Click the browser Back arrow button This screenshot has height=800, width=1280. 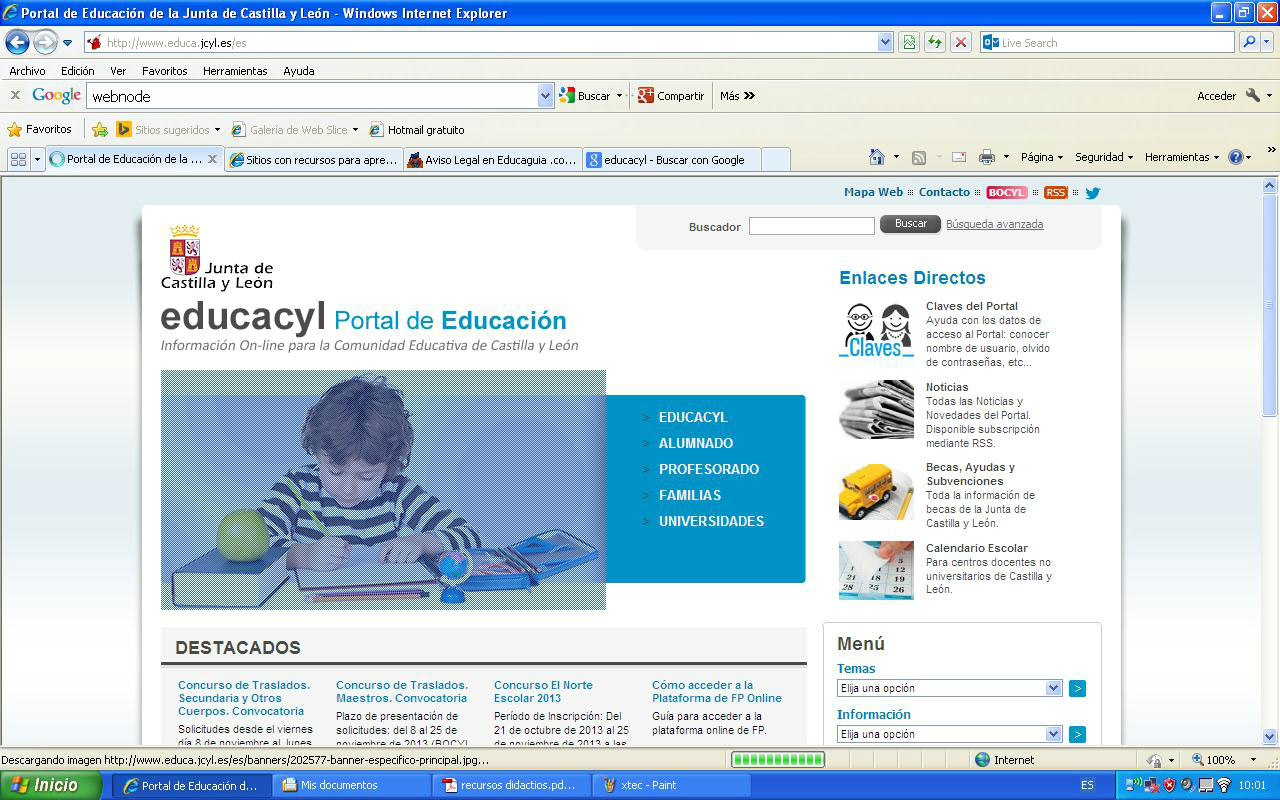18,43
